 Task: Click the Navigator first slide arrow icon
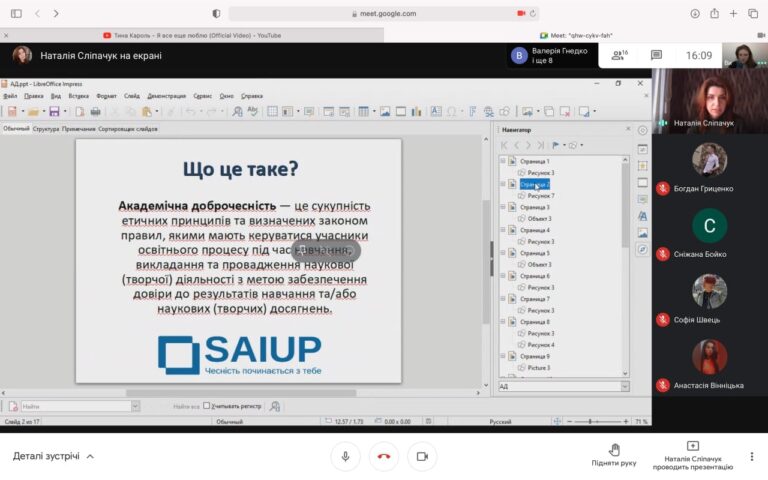505,145
